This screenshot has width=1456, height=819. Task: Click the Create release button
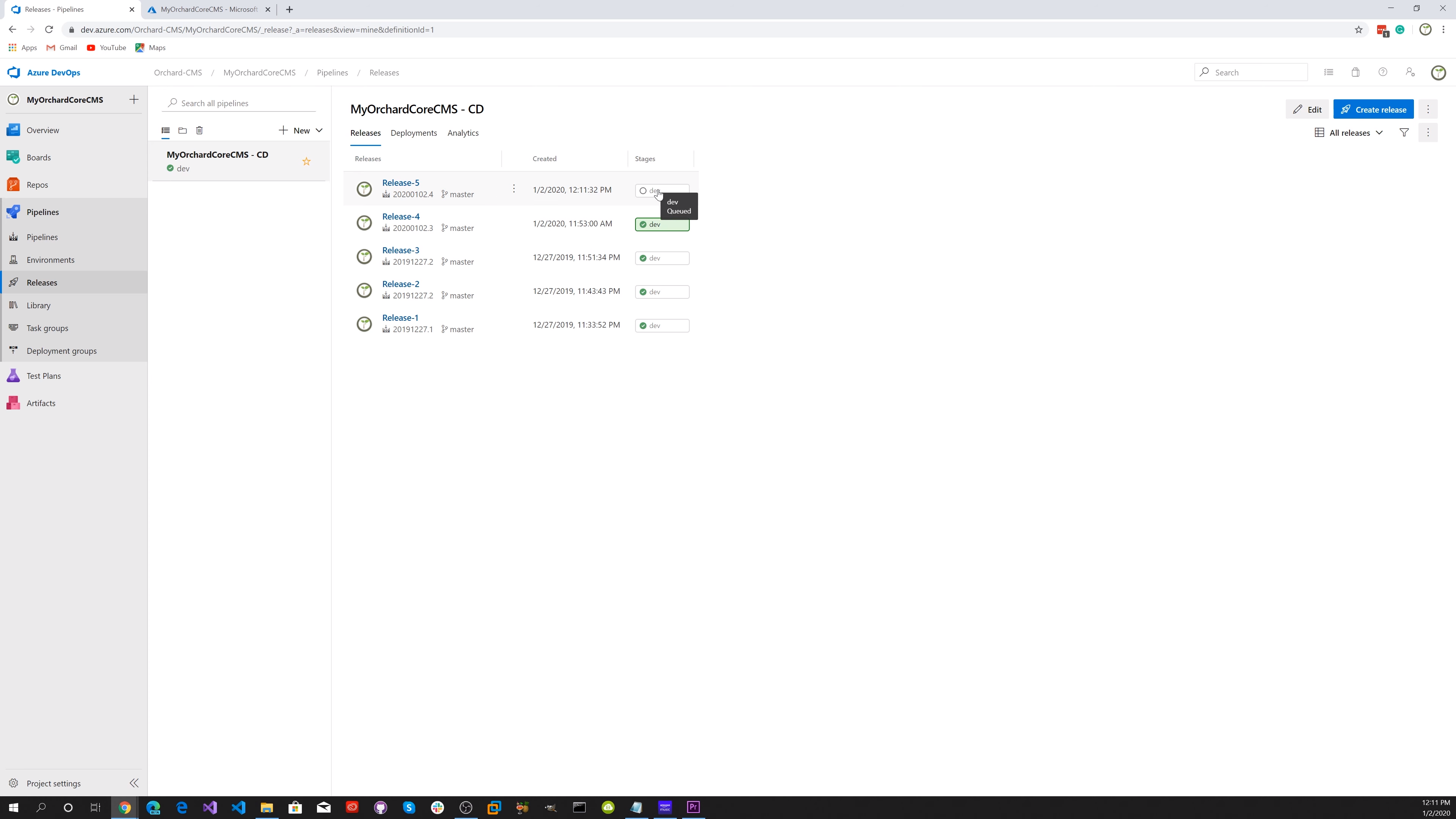[x=1373, y=109]
